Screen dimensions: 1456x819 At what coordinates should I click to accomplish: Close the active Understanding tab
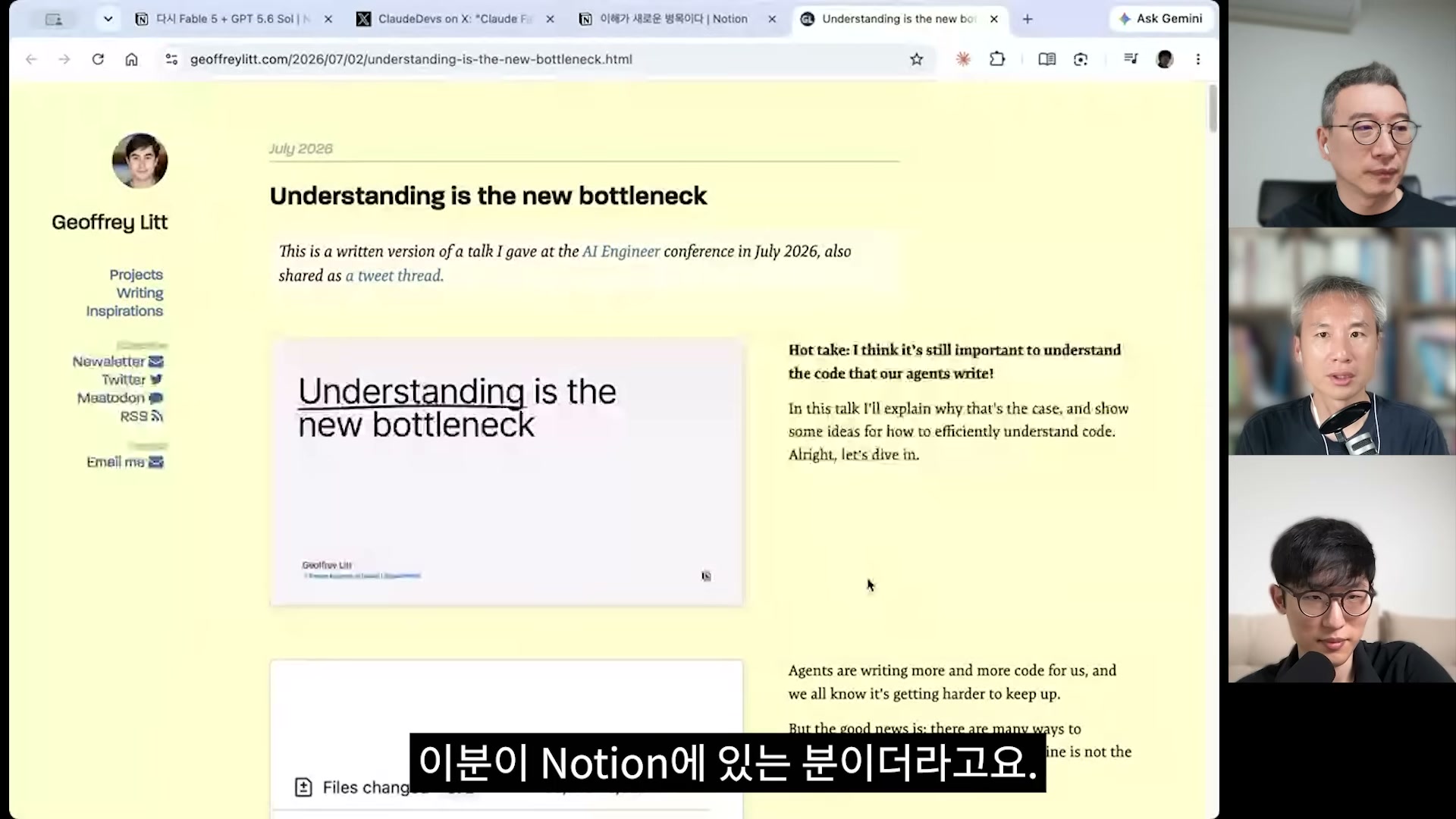[994, 19]
